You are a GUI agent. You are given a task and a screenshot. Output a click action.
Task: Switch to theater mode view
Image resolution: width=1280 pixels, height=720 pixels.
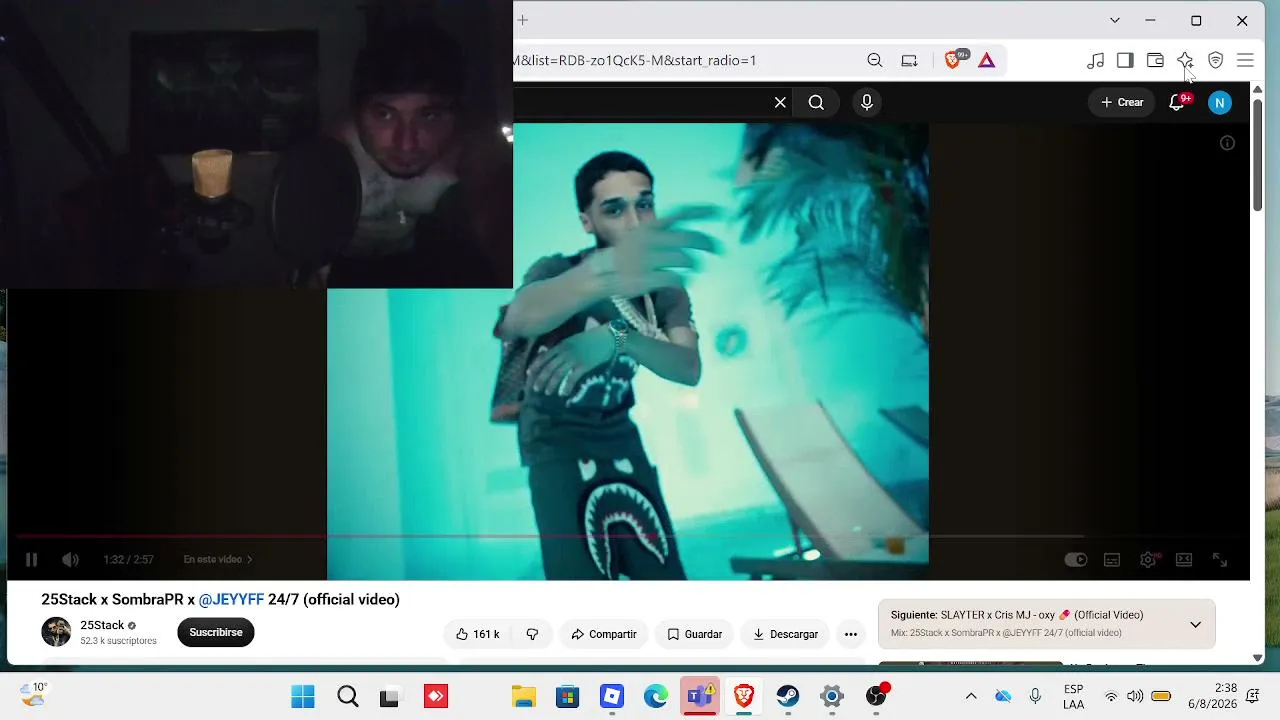(x=1184, y=560)
